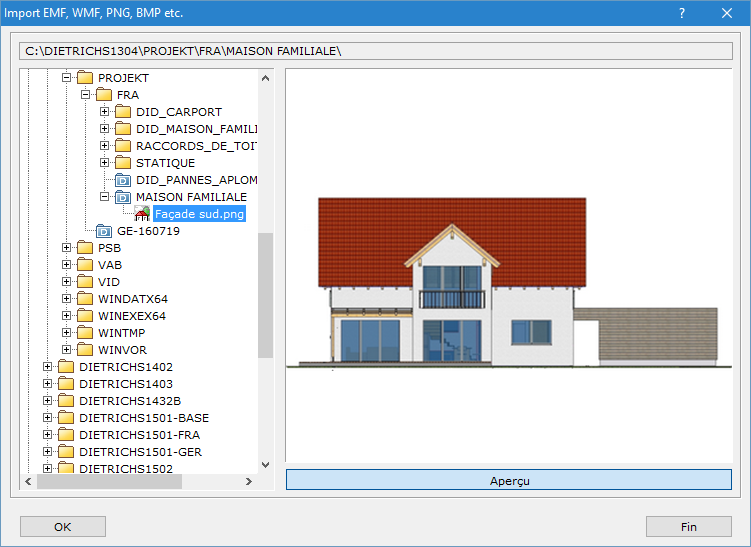Expand the PSB folder node

pos(67,248)
